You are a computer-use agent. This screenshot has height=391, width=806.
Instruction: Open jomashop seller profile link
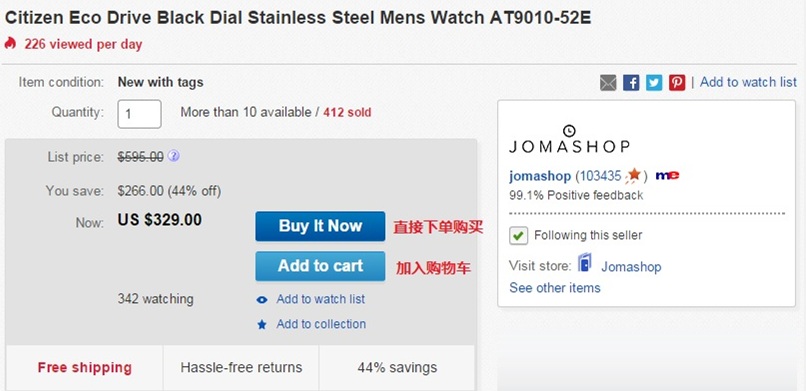540,176
